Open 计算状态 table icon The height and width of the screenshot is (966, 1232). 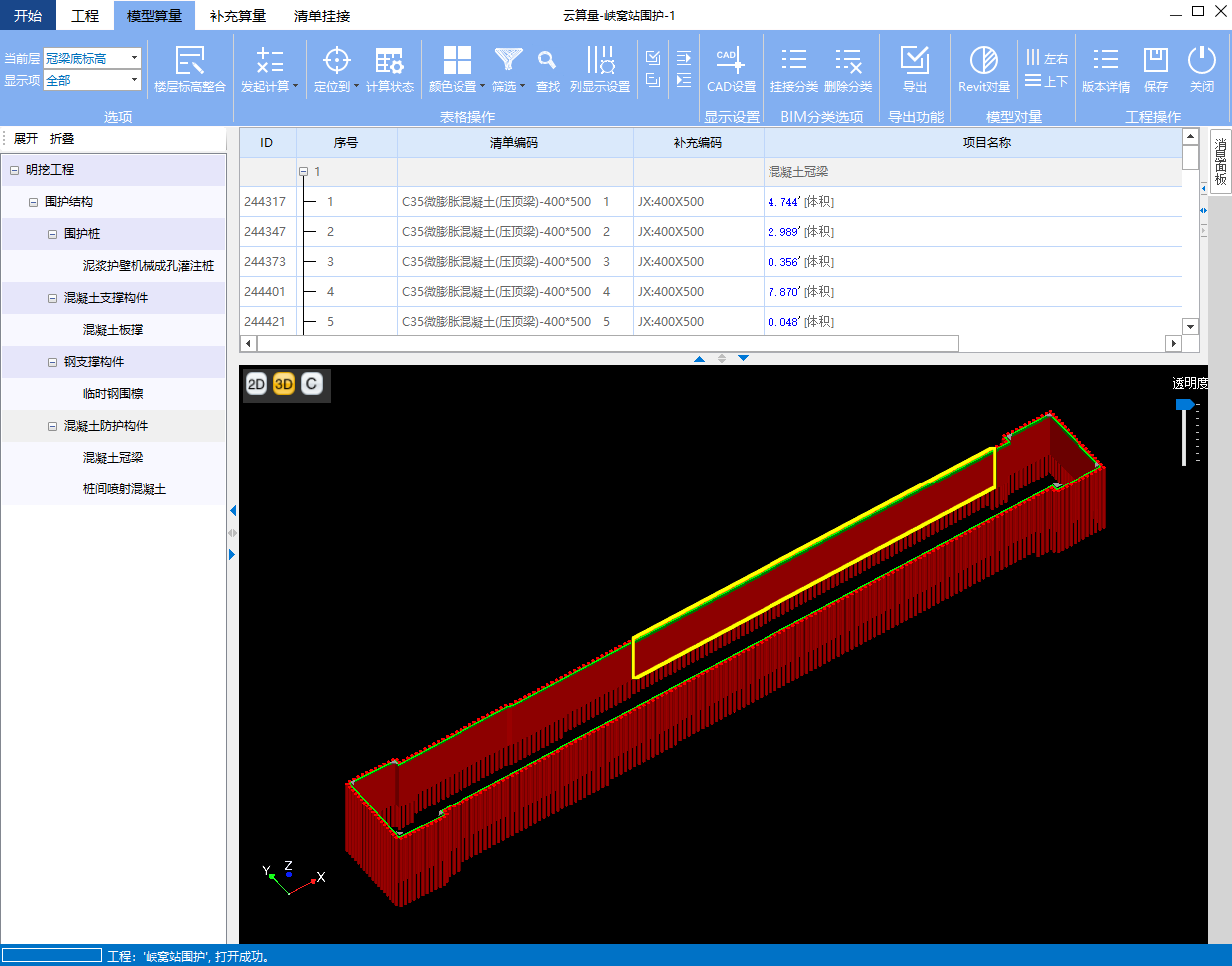coord(389,61)
